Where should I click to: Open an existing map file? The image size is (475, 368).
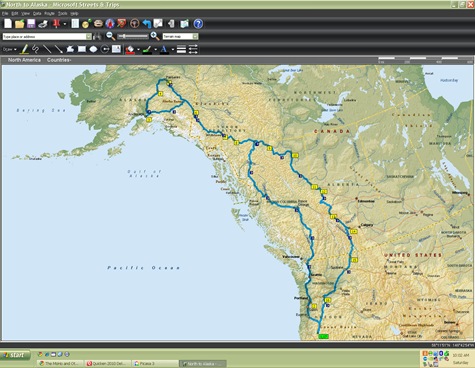[x=20, y=24]
